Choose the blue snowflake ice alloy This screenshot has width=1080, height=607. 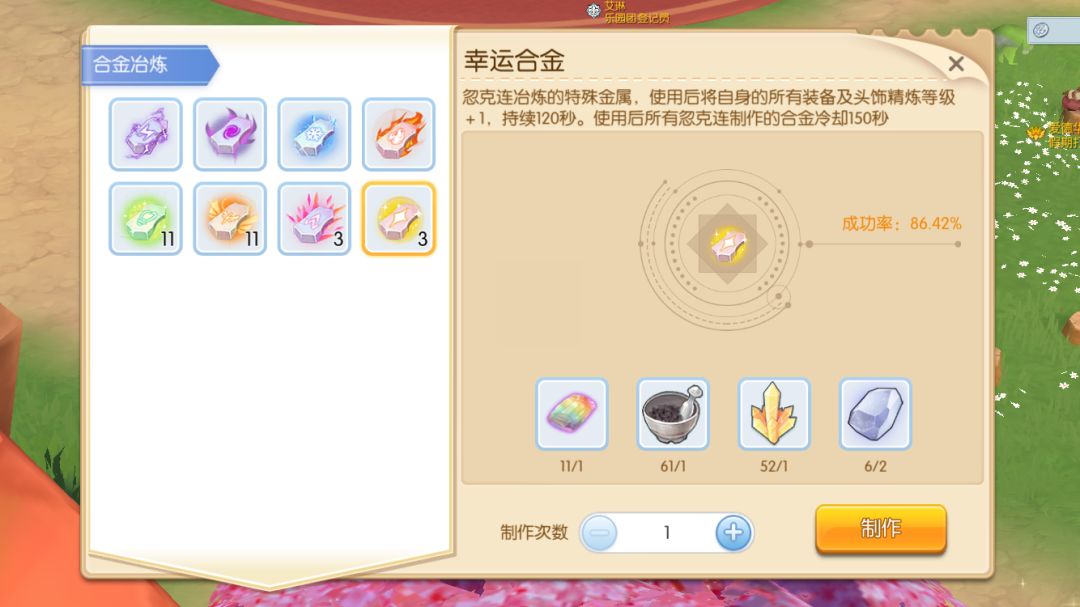314,134
